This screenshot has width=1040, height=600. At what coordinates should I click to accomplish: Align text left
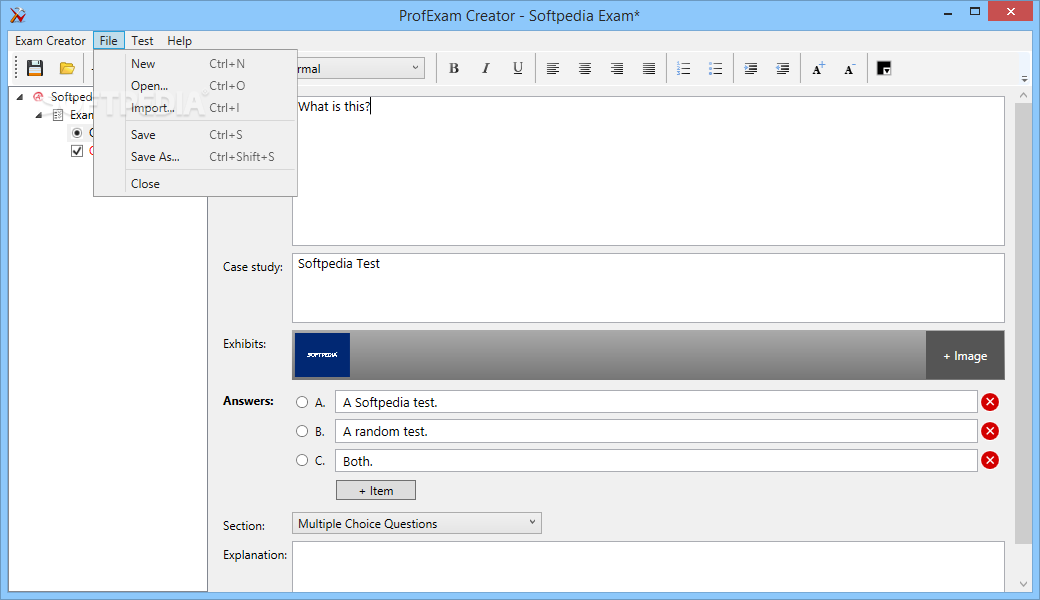(552, 68)
